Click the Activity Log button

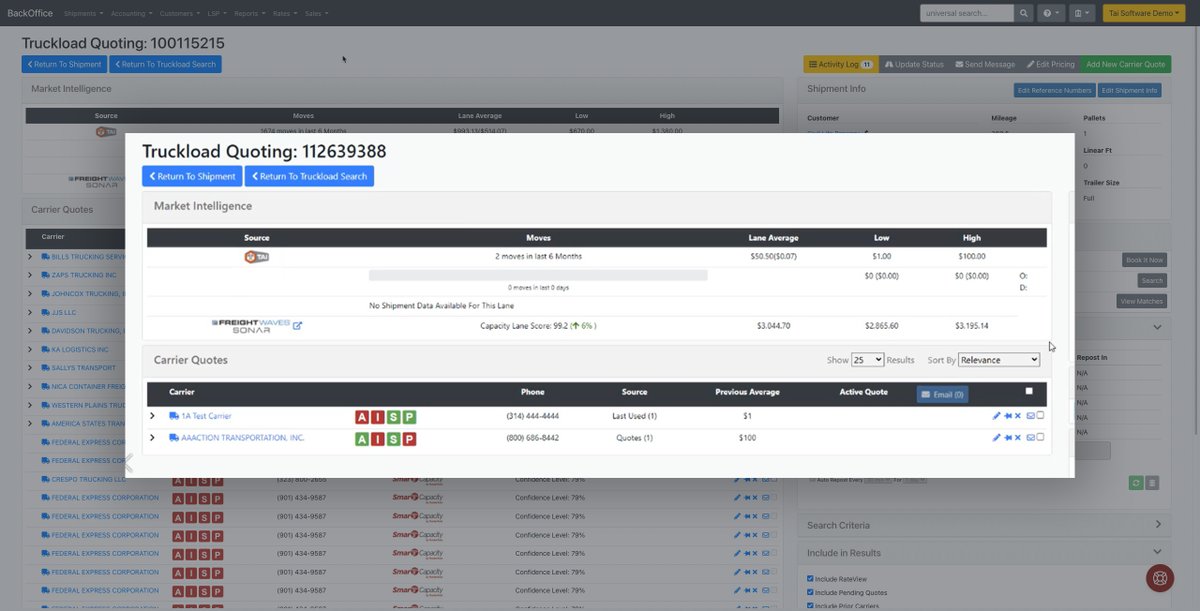point(840,64)
